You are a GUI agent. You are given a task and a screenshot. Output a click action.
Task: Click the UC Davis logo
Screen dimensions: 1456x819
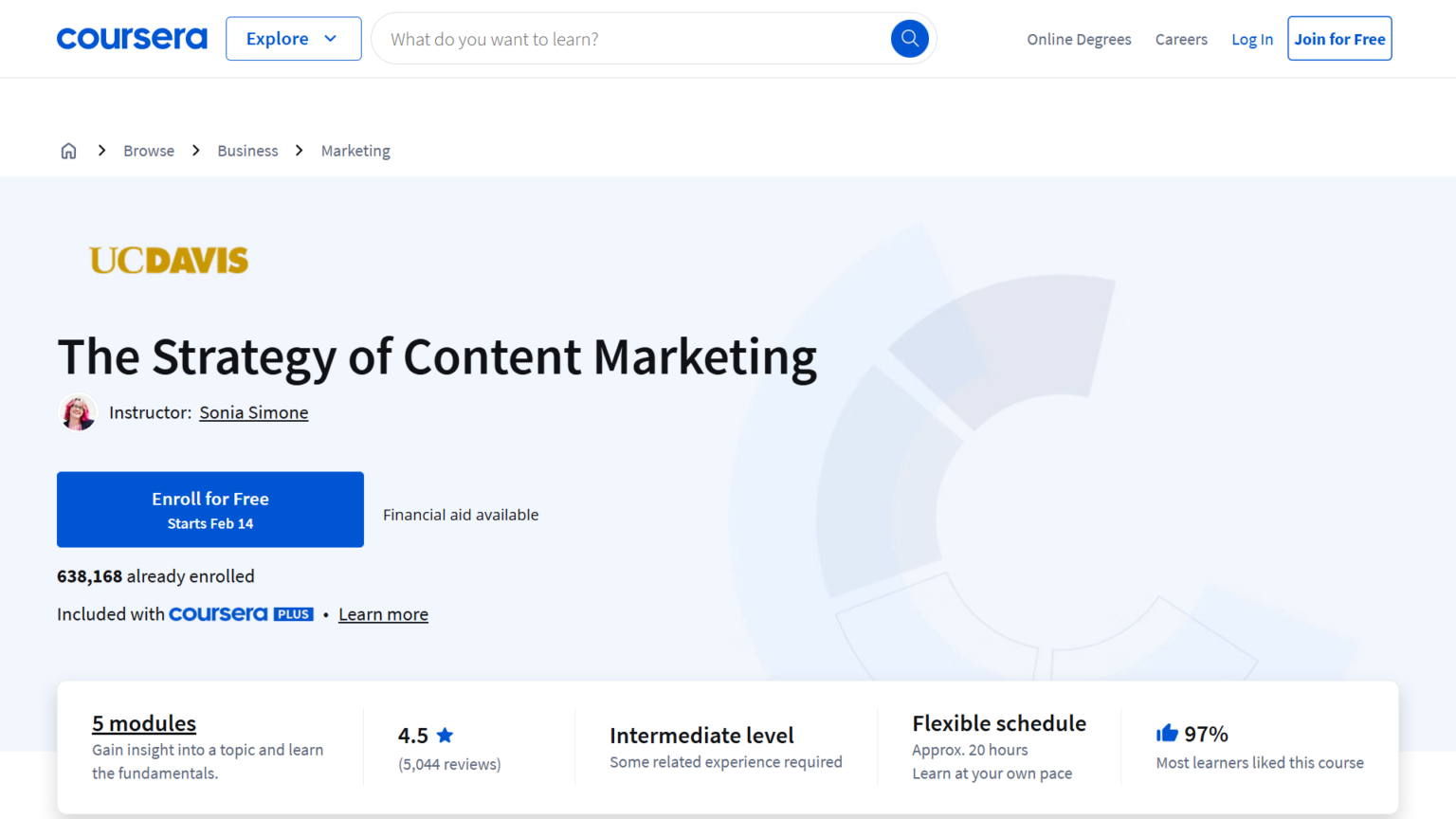(168, 260)
